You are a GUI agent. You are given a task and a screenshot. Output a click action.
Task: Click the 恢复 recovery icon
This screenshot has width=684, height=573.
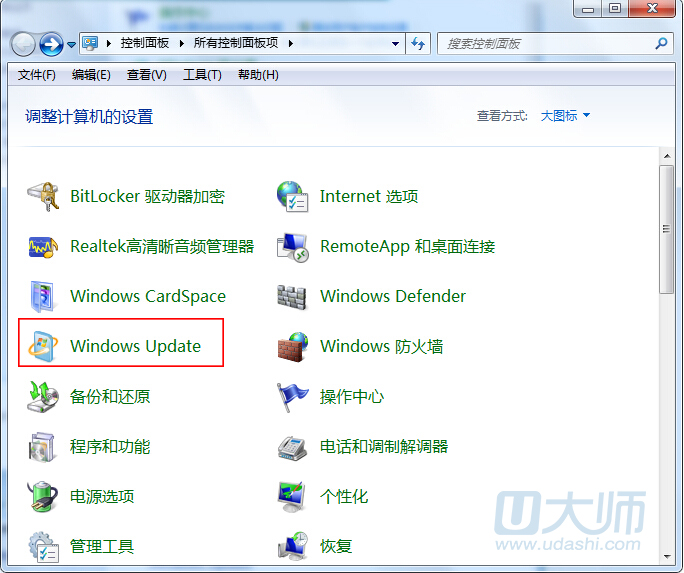pos(293,546)
